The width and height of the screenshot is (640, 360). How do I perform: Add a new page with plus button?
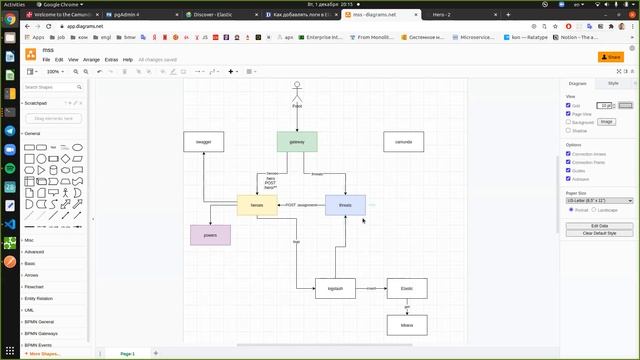coord(156,353)
